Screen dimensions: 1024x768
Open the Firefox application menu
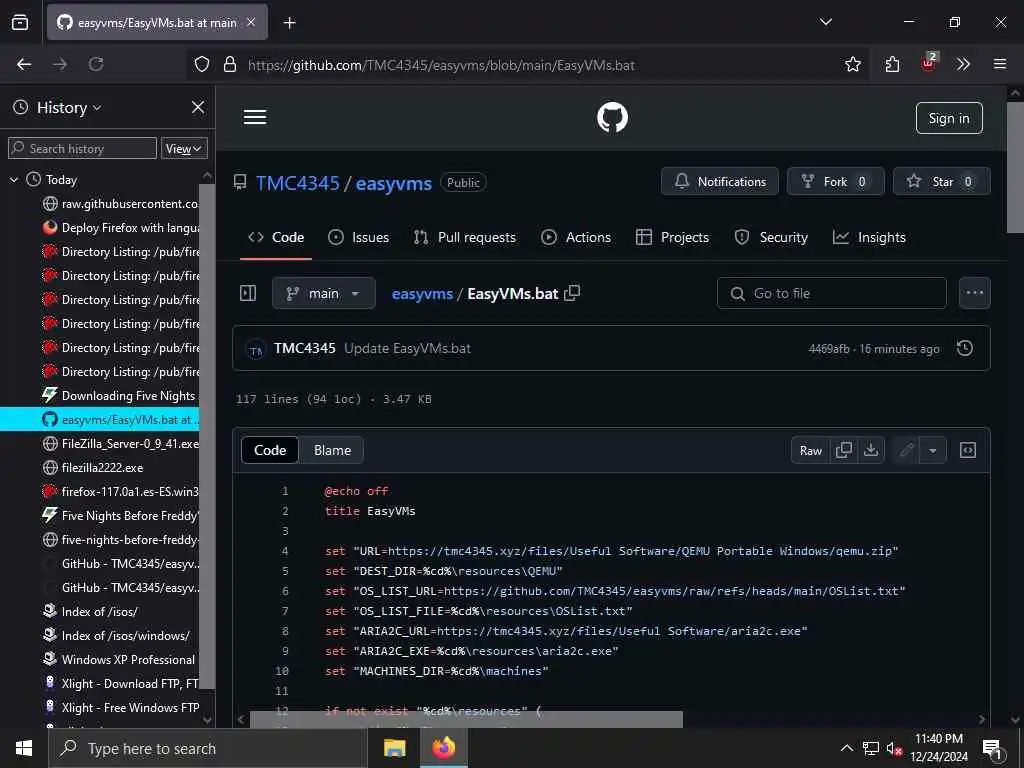coord(1000,64)
